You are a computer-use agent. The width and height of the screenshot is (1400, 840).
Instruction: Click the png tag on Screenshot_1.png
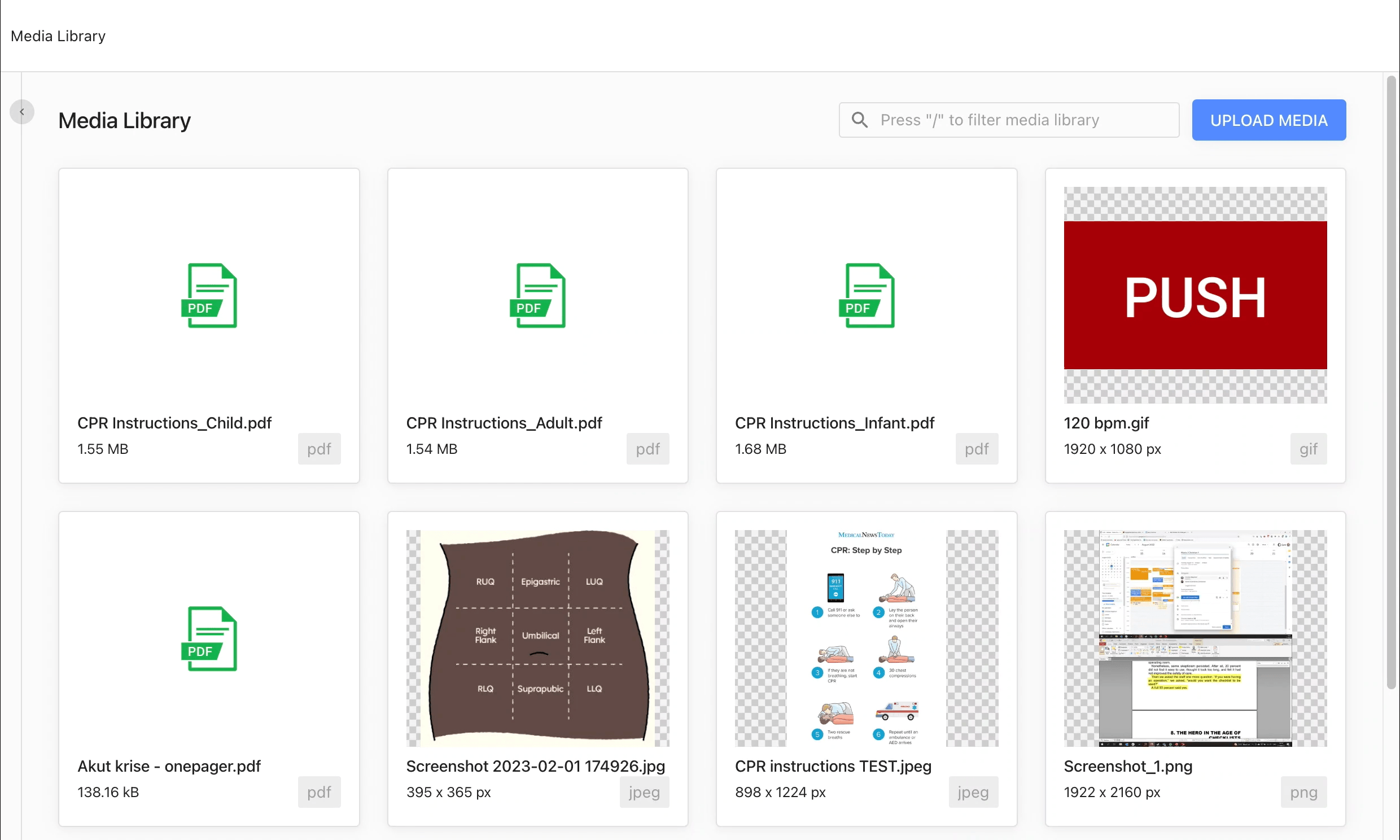point(1303,792)
